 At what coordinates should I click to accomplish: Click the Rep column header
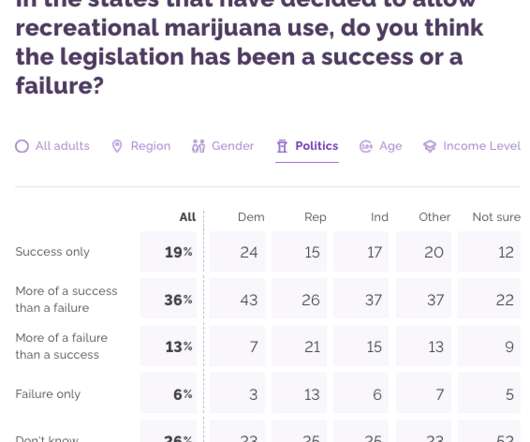tap(315, 217)
